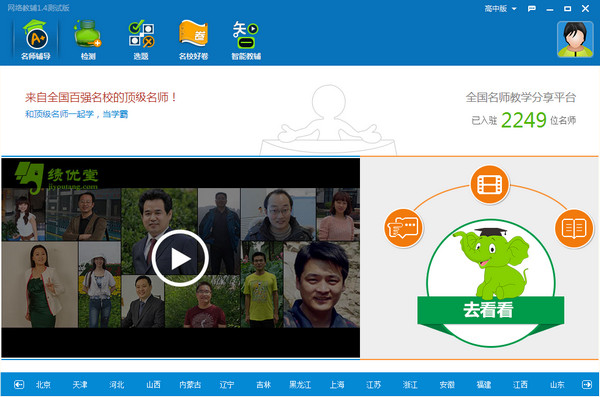Select the 上海 province tab

(x=337, y=384)
